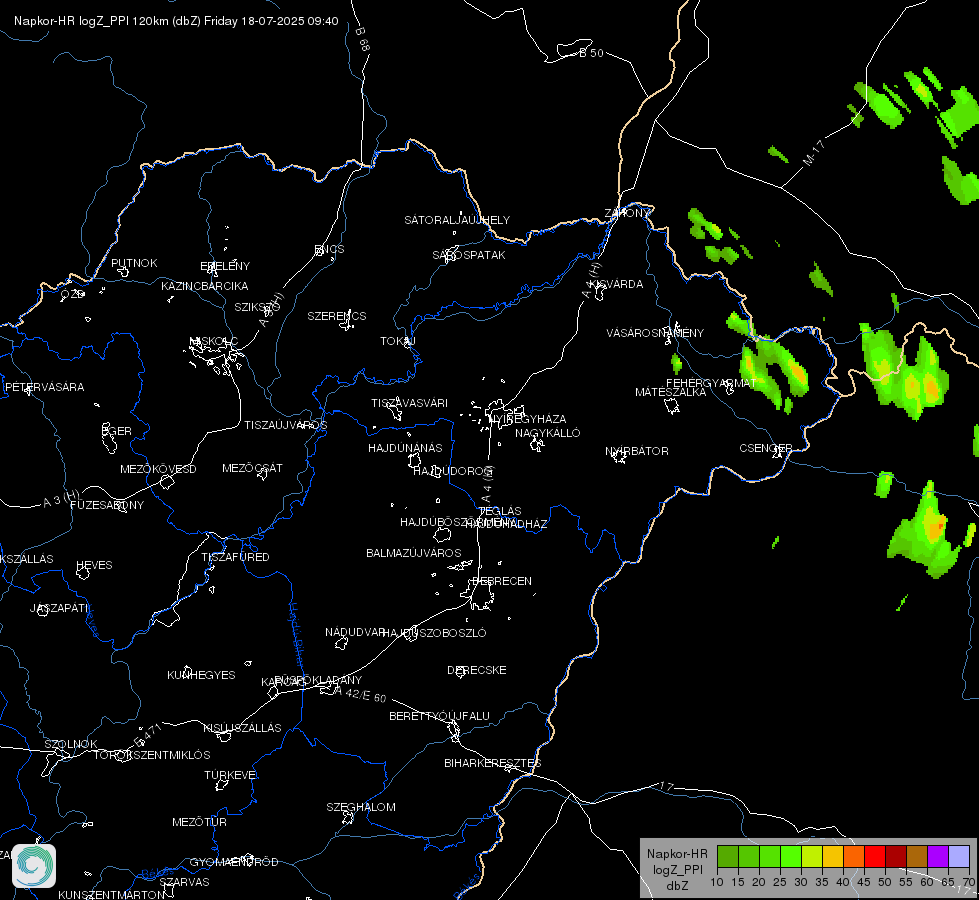Select the 10–15 dBZ dark green legend swatch
Screen dimensions: 979x900
coord(727,856)
